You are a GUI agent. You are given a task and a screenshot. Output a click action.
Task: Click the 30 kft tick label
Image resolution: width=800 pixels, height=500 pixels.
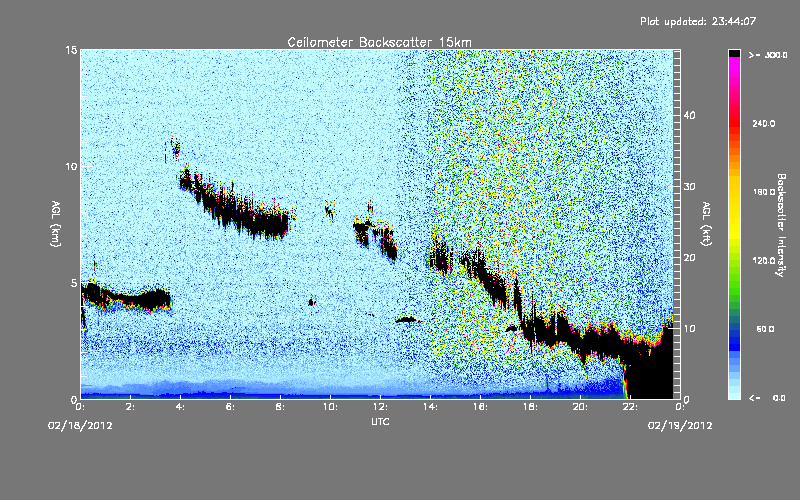[x=689, y=187]
